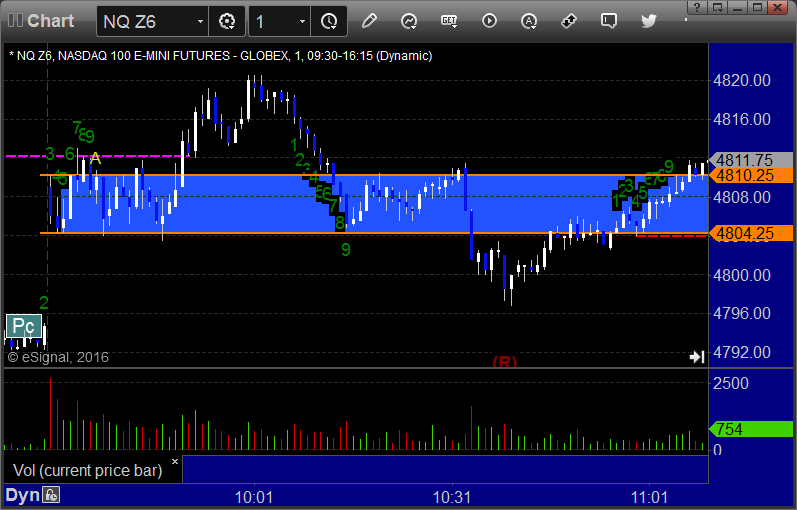This screenshot has width=797, height=510.
Task: Share chart via Twitter bird icon
Action: pyautogui.click(x=649, y=21)
